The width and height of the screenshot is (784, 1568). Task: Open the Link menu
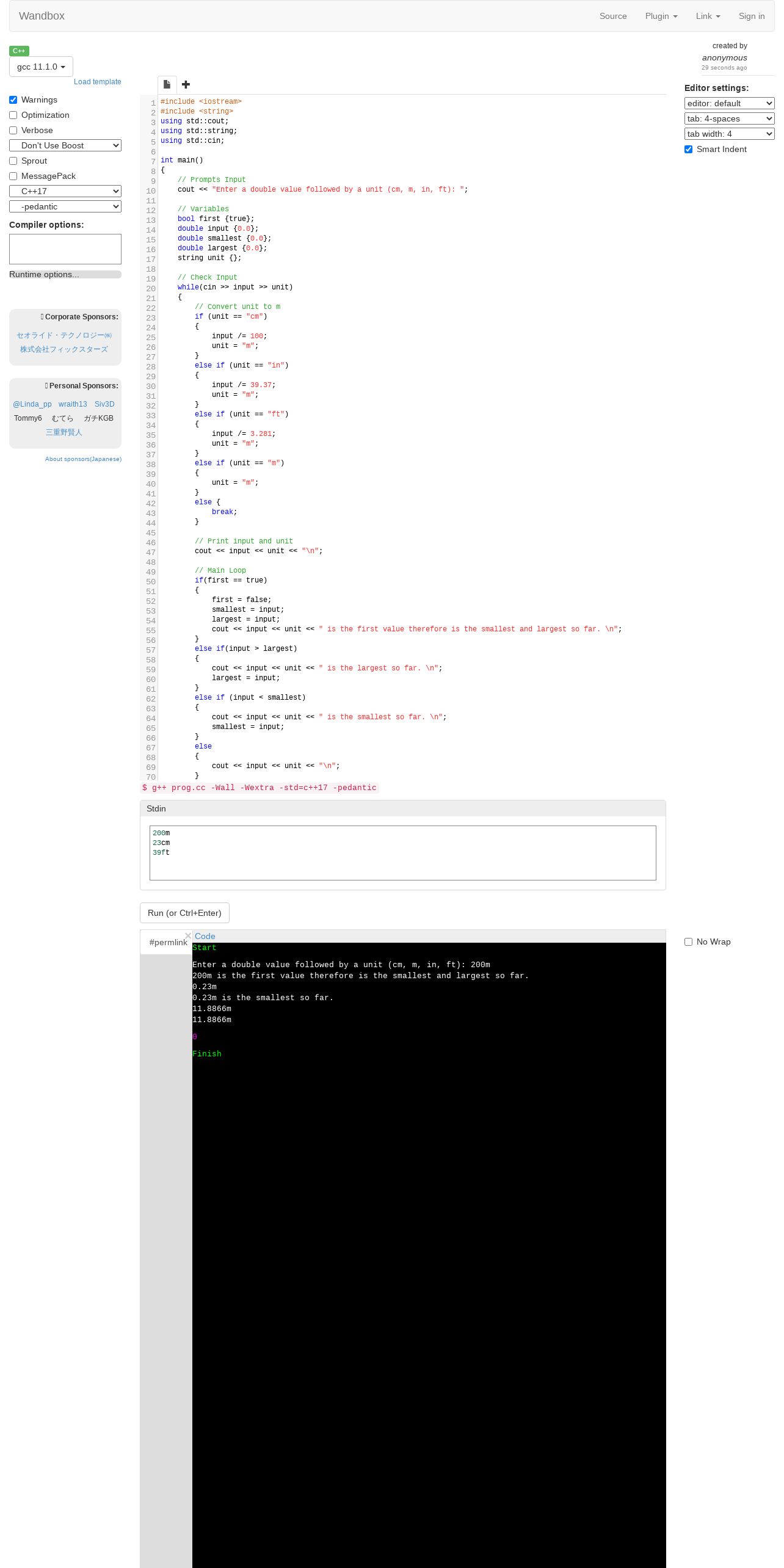pos(708,16)
